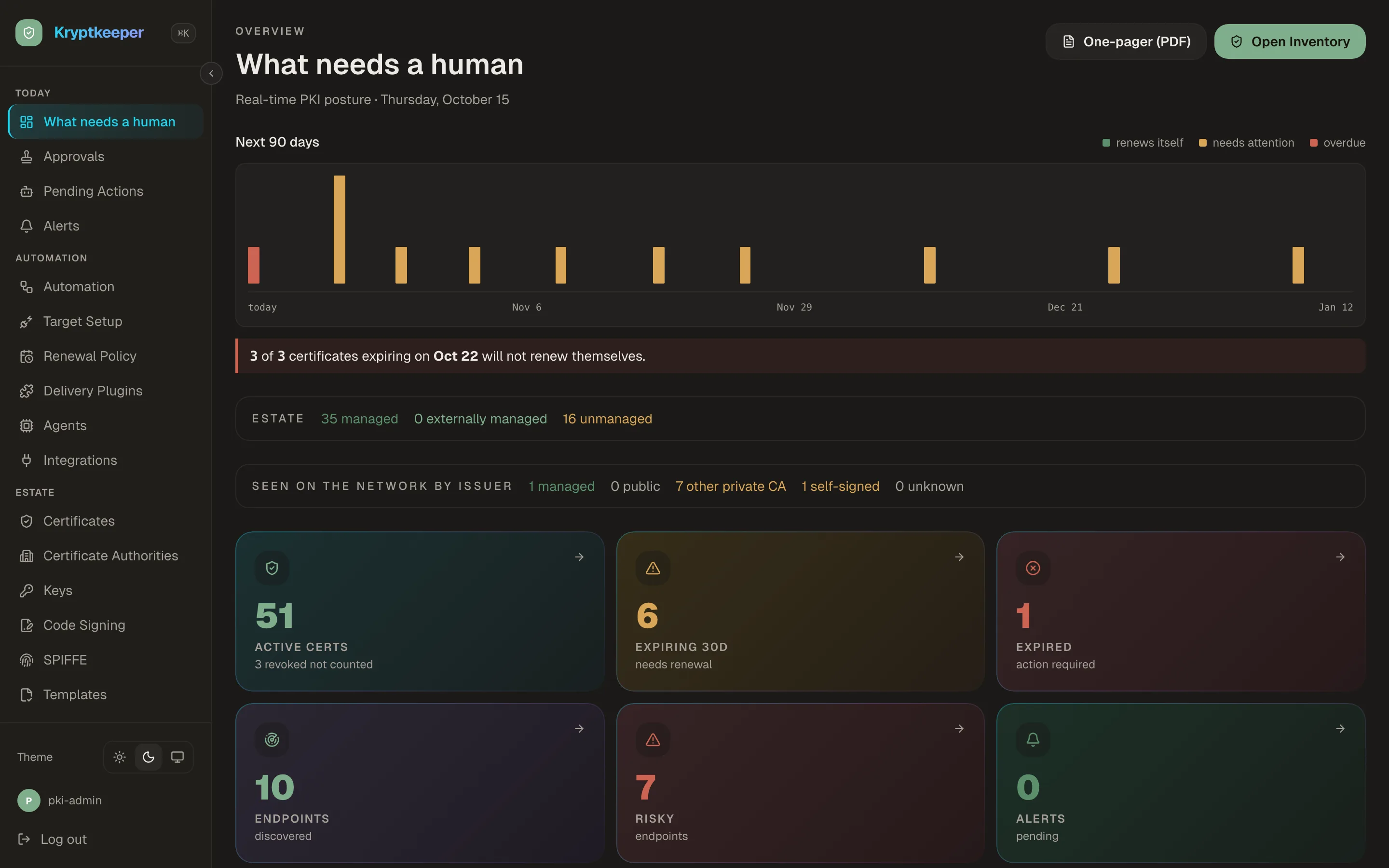
Task: Click the 0 externally managed link
Action: pos(480,419)
